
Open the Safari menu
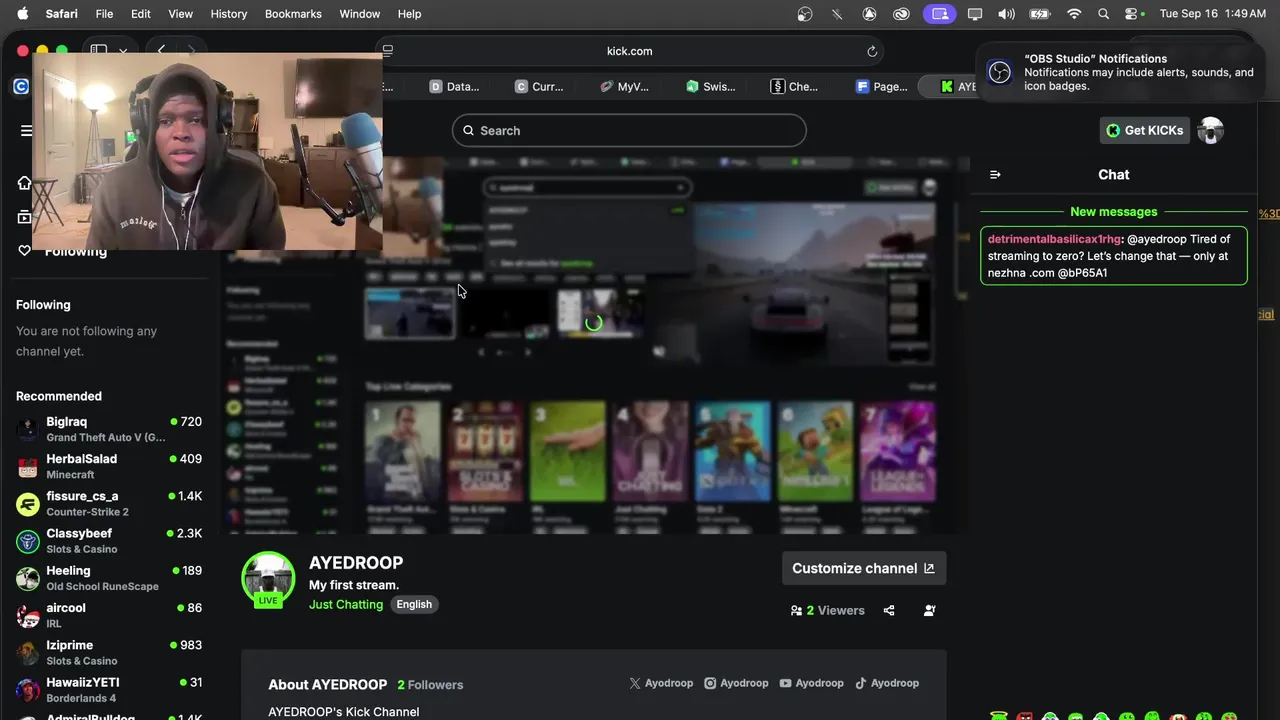click(x=62, y=14)
